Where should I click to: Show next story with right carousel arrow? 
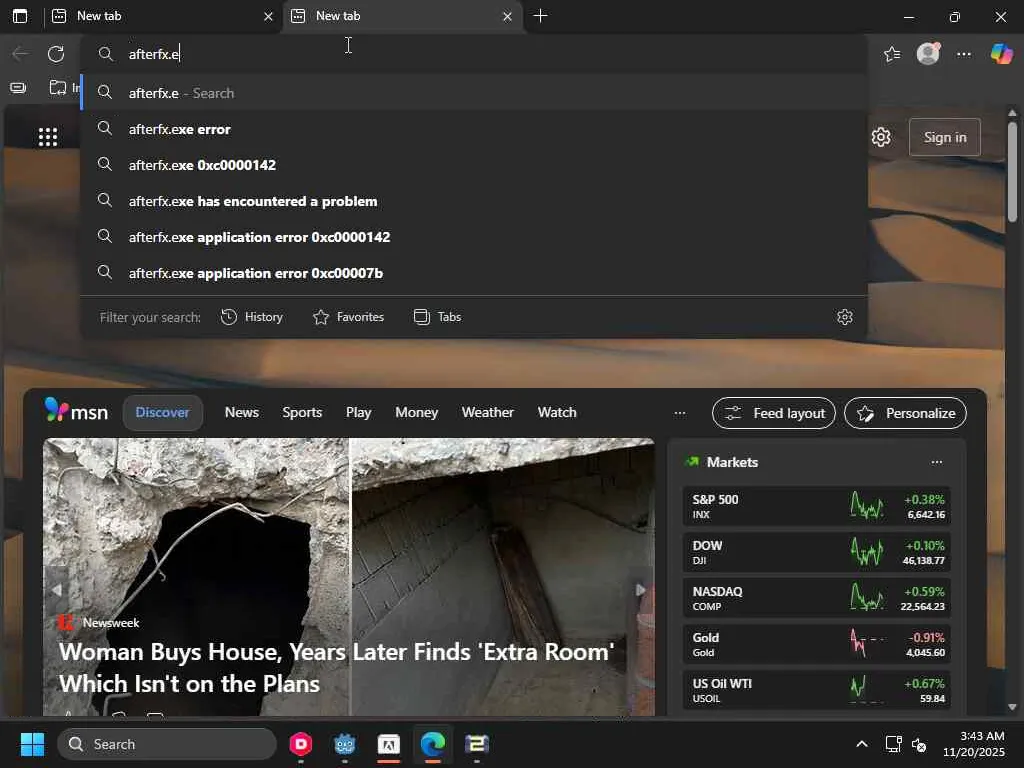(640, 590)
